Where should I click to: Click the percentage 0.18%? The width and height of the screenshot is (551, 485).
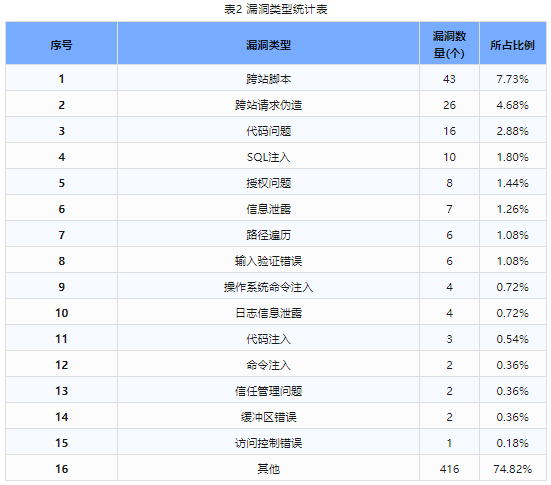(x=512, y=443)
